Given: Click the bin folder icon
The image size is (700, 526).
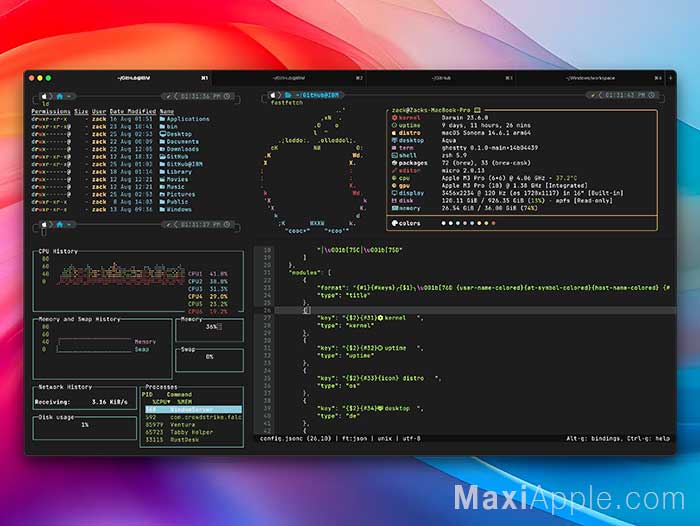Looking at the screenshot, I should pyautogui.click(x=162, y=127).
